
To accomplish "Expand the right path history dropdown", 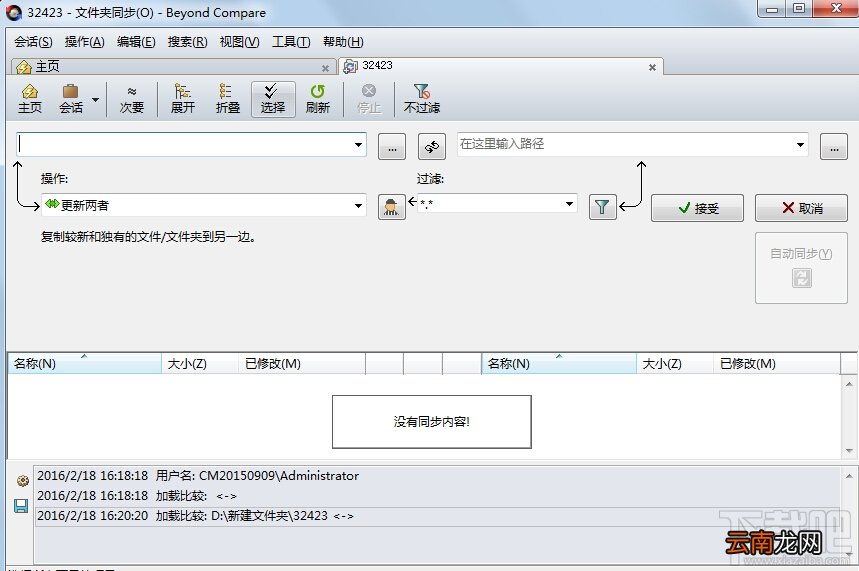I will (800, 145).
